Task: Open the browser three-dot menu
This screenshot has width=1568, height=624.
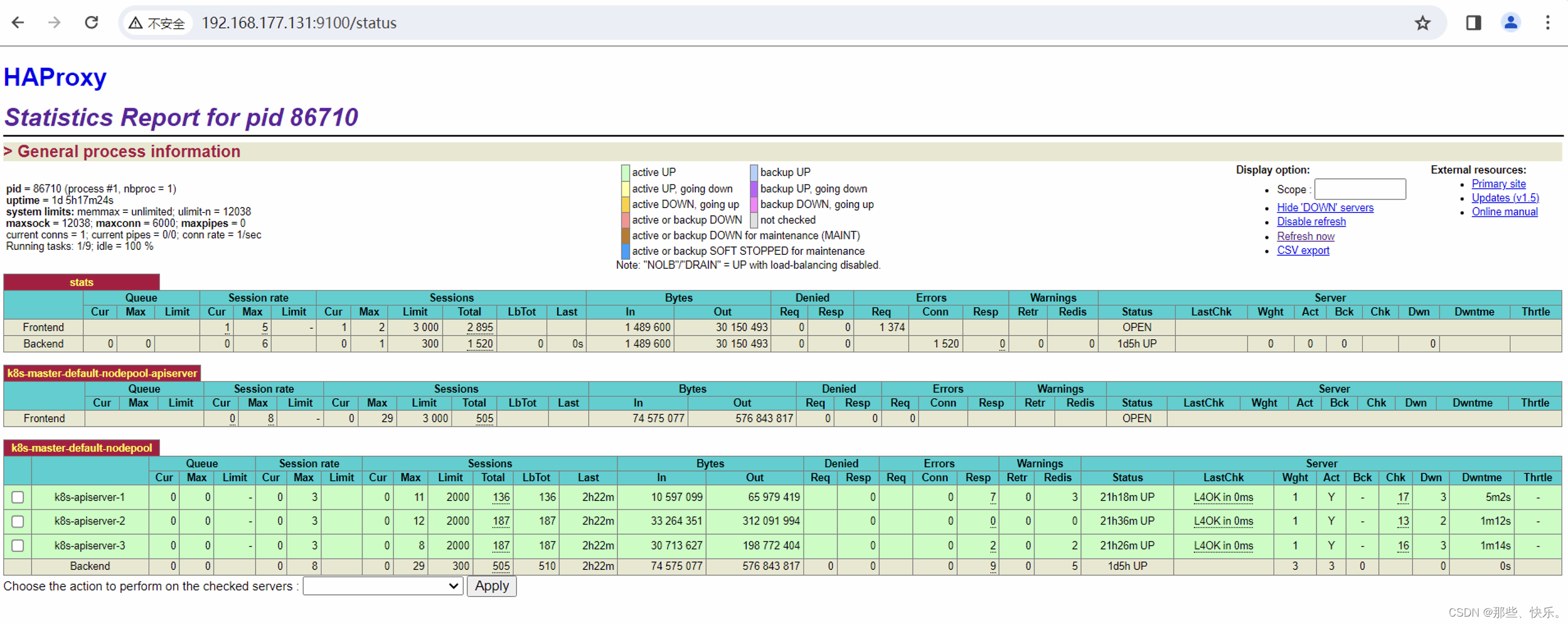Action: (1547, 23)
